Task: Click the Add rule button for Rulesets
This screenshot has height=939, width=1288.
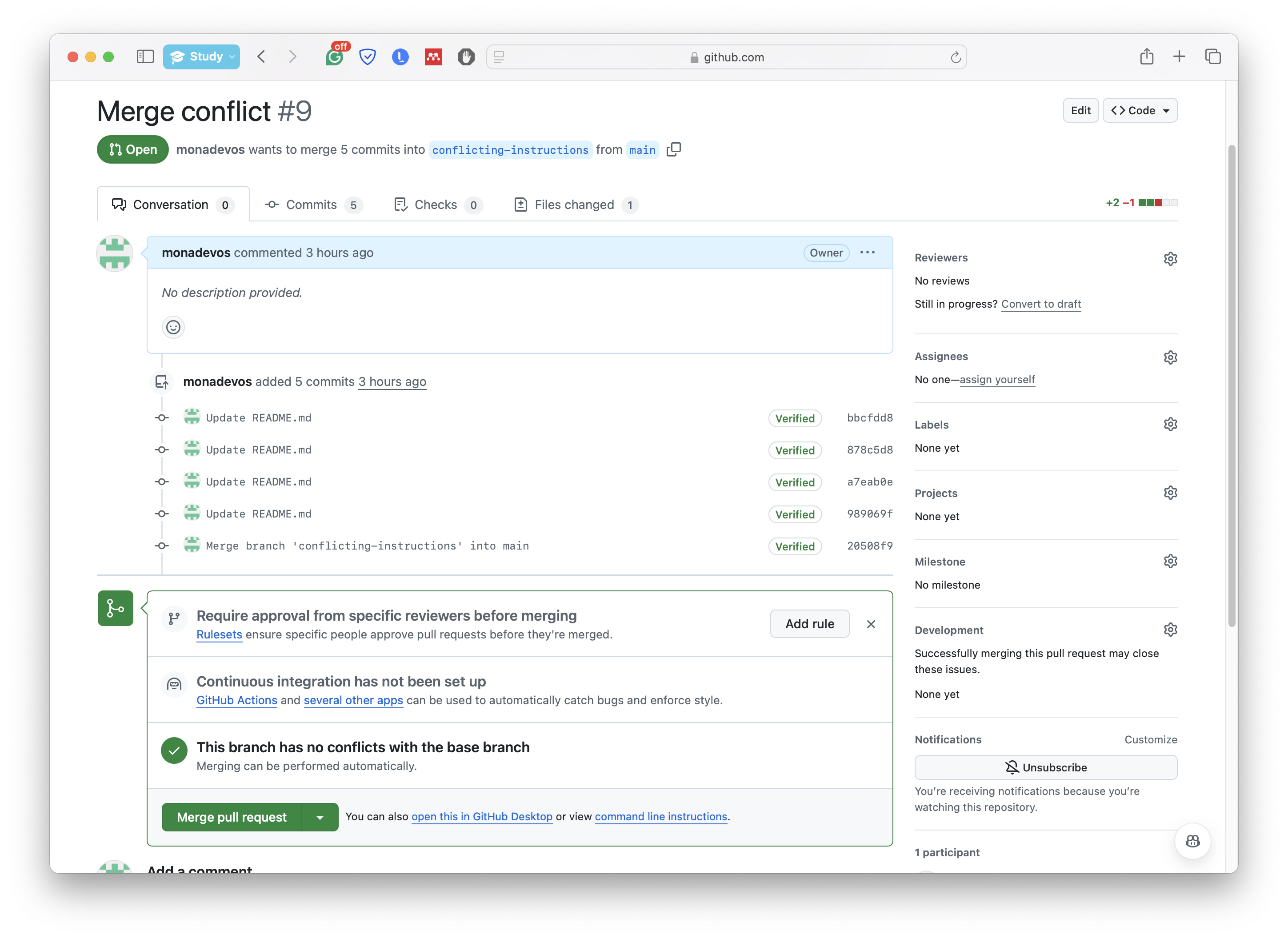Action: coord(808,623)
